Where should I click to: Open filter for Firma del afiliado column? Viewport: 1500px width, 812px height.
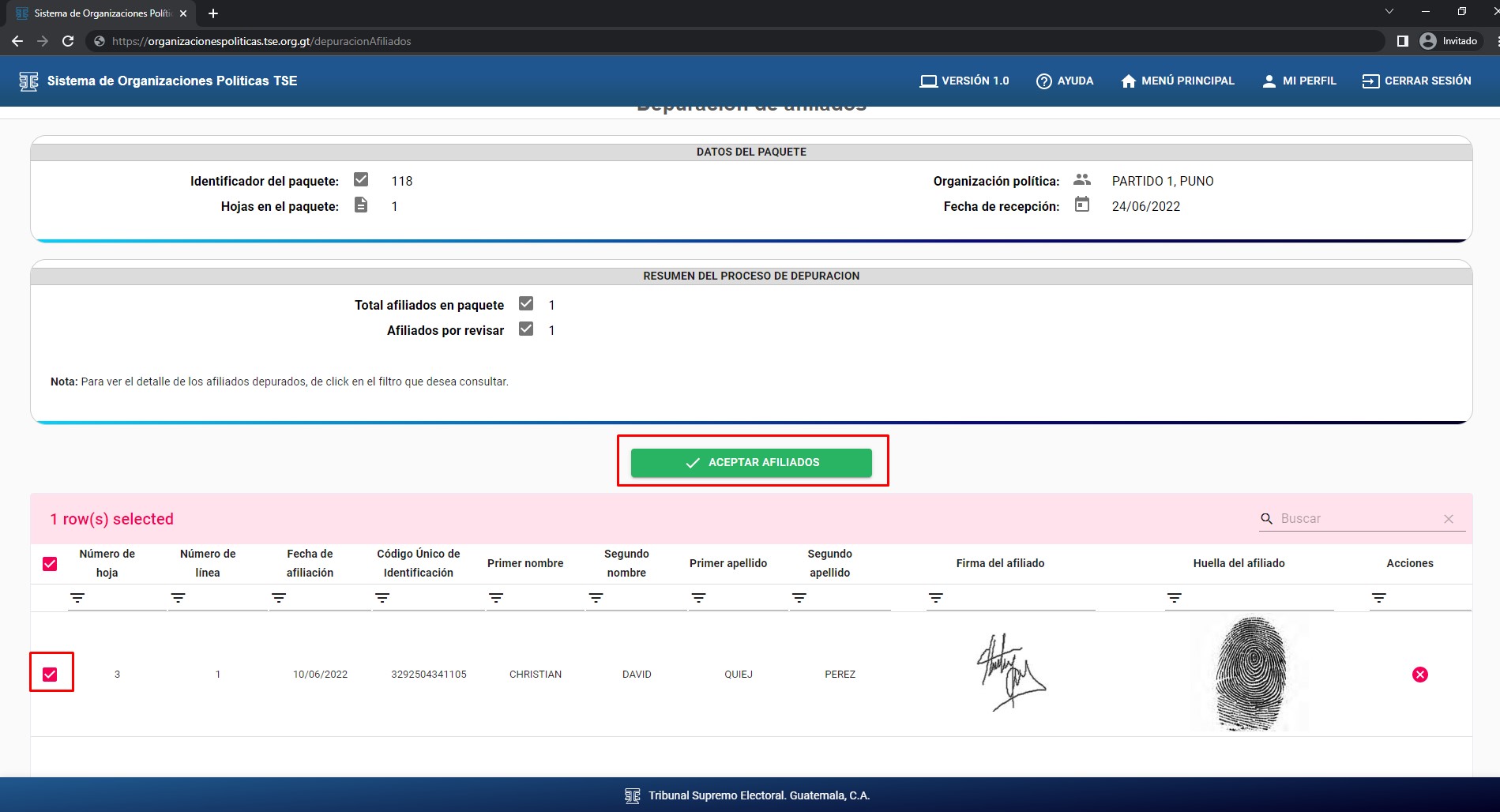tap(936, 598)
